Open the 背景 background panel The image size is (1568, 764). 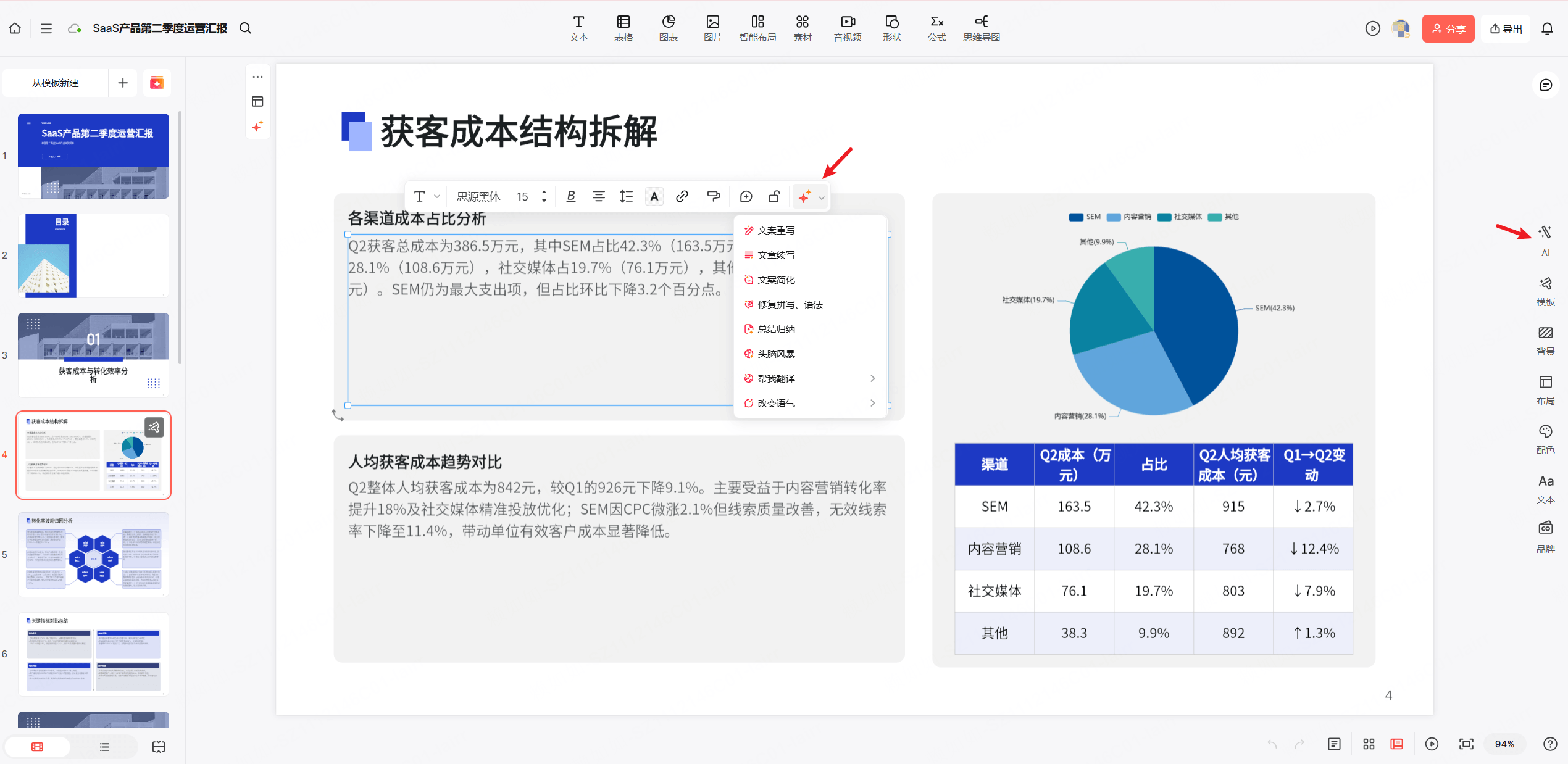[1546, 341]
